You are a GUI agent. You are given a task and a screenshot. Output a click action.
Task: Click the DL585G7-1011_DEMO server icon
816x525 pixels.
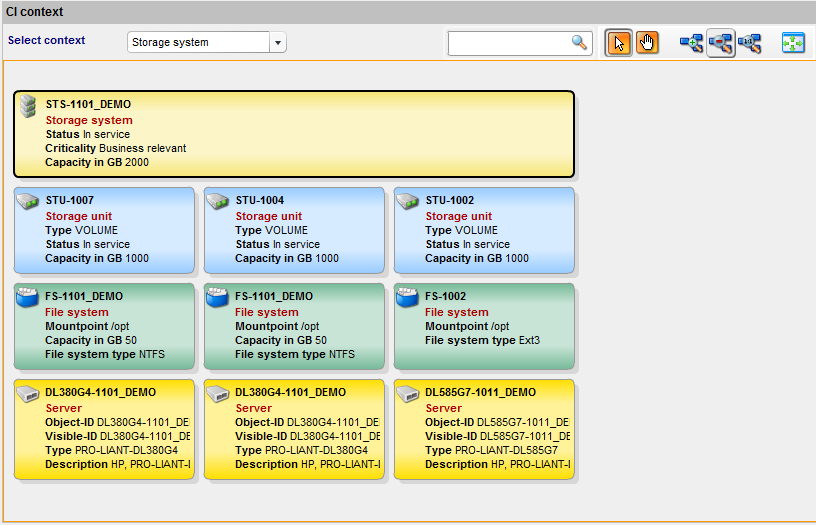click(x=408, y=394)
